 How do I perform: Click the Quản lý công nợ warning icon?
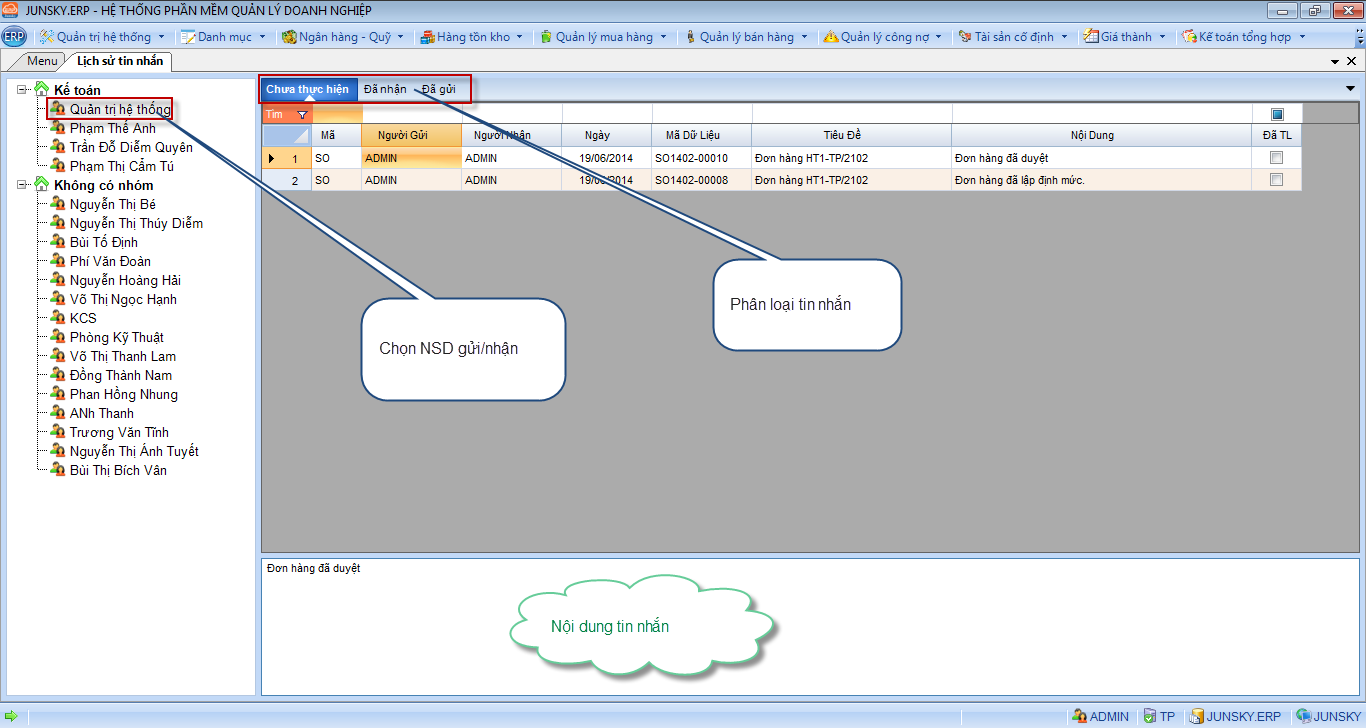pyautogui.click(x=830, y=37)
